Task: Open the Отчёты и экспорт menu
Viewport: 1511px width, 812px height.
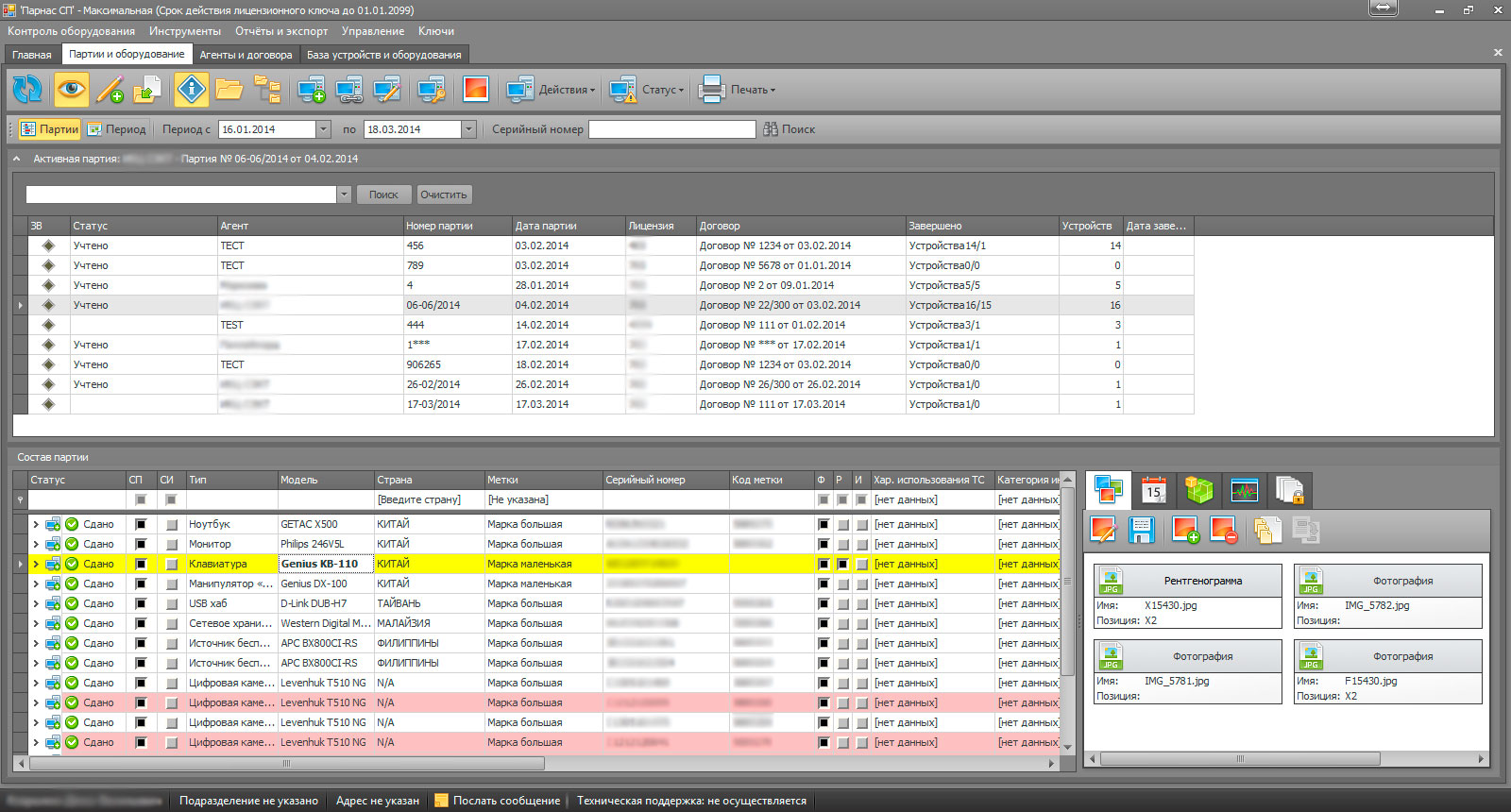Action: (x=281, y=31)
